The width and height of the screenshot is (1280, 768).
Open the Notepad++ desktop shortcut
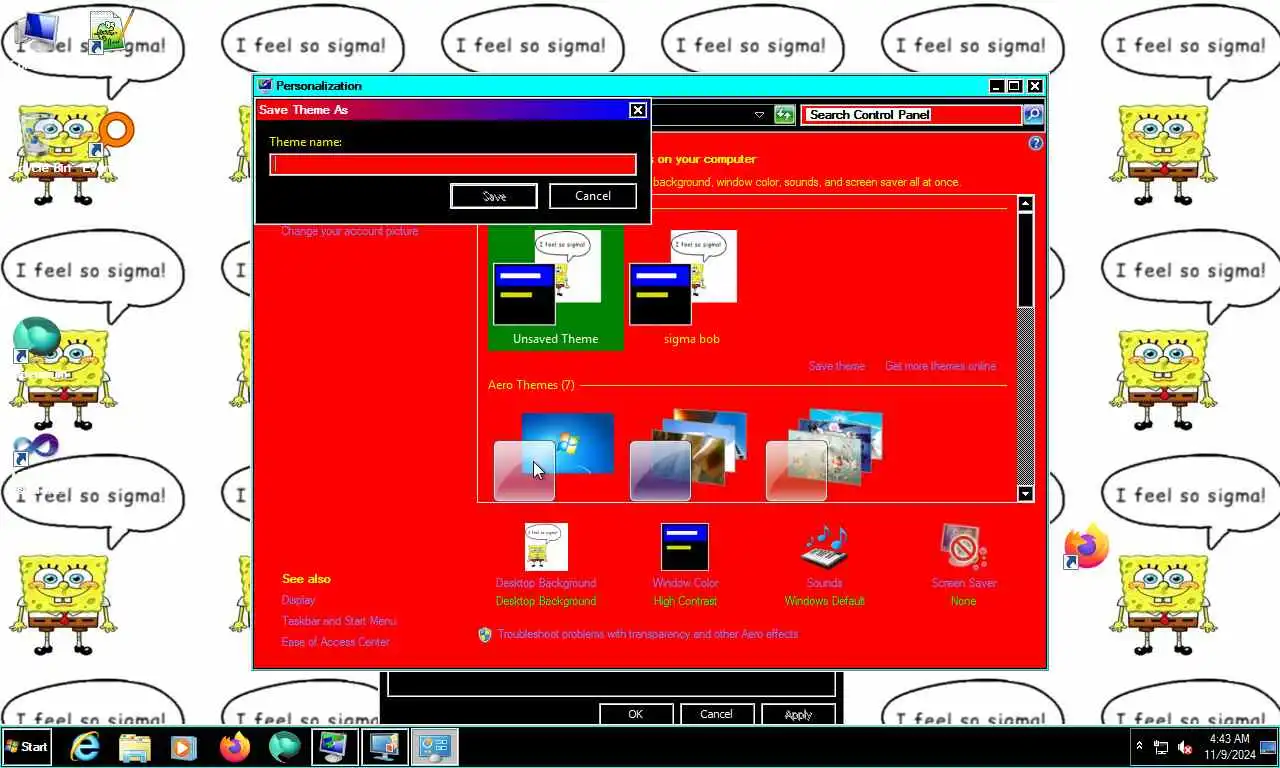(110, 32)
